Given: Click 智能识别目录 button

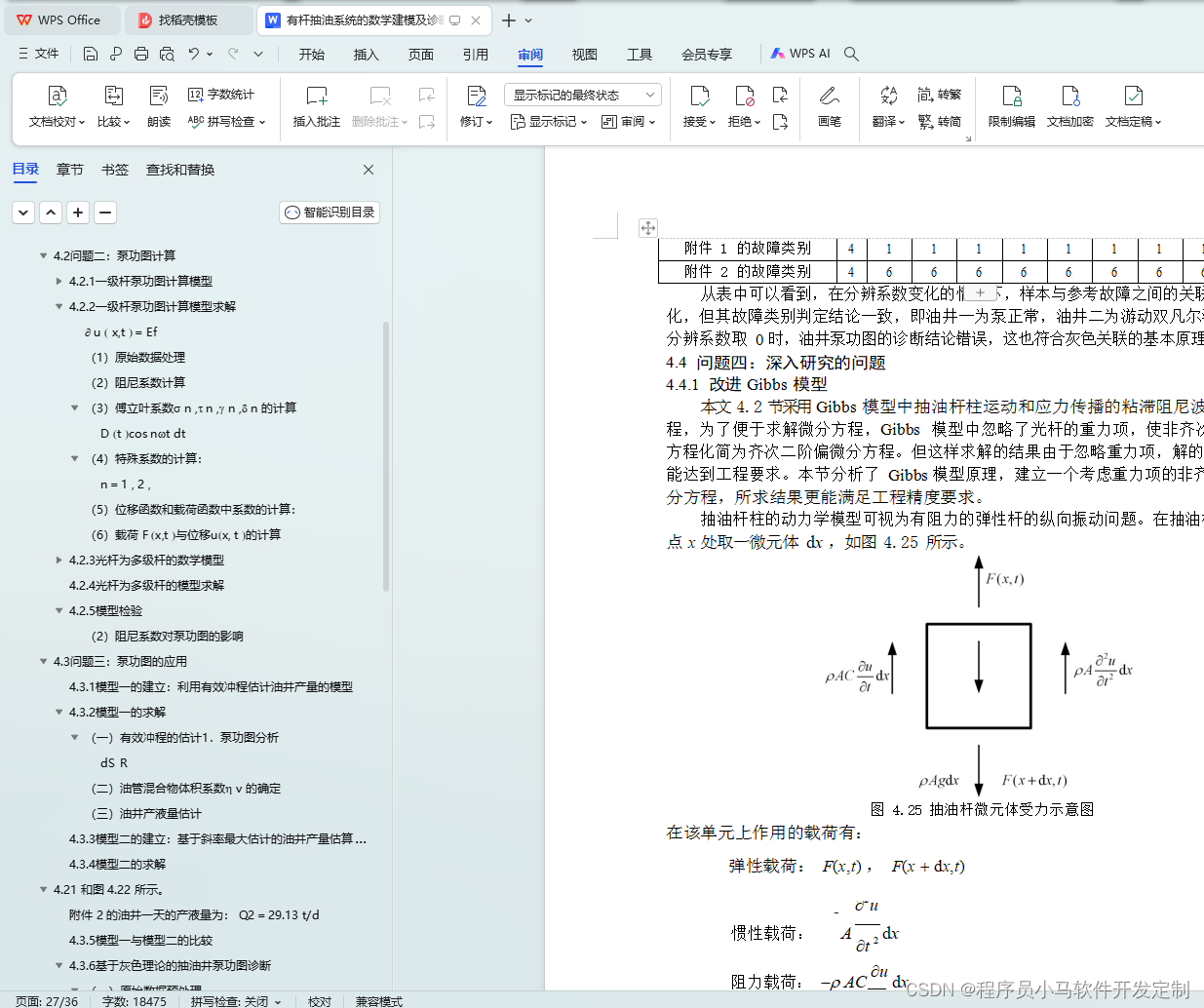Looking at the screenshot, I should 330,213.
